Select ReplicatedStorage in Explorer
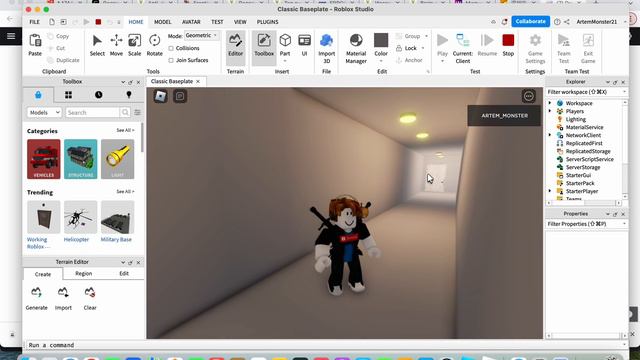The width and height of the screenshot is (640, 360). 588,151
